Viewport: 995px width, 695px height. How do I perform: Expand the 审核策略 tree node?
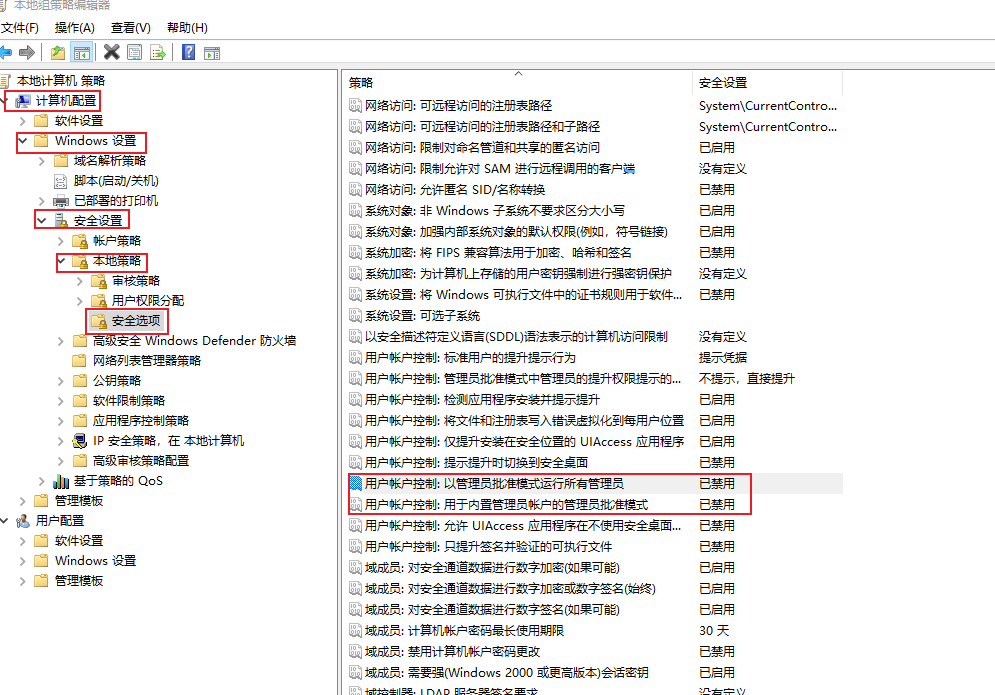click(80, 281)
